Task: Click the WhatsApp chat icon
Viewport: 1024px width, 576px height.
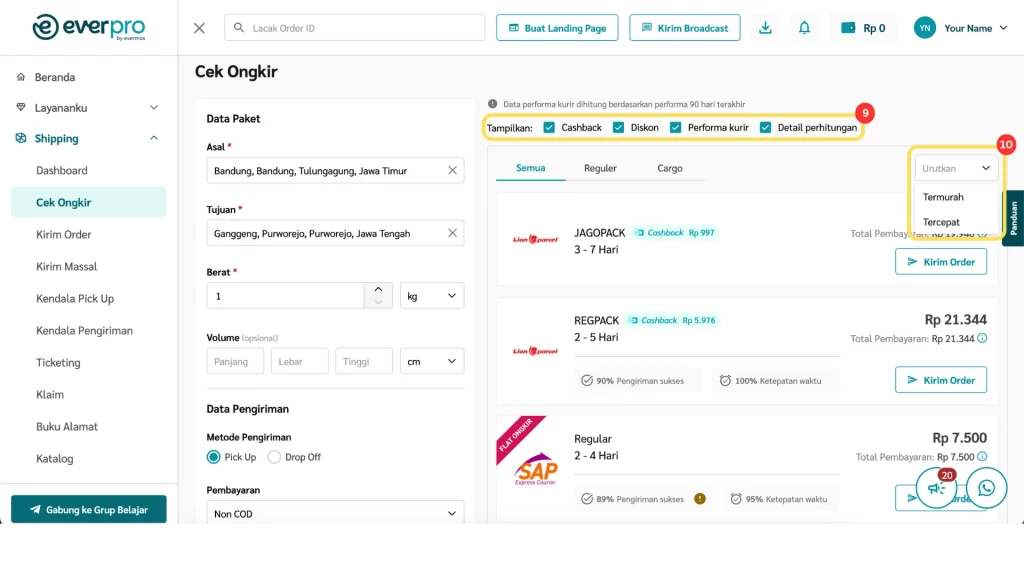Action: point(987,488)
